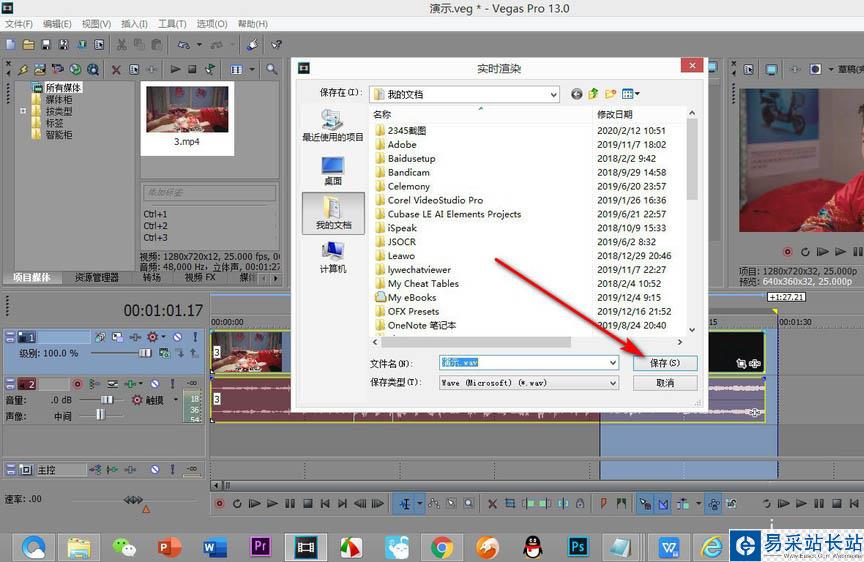Click the timeline transport Pause button
This screenshot has height=562, width=864.
(290, 504)
